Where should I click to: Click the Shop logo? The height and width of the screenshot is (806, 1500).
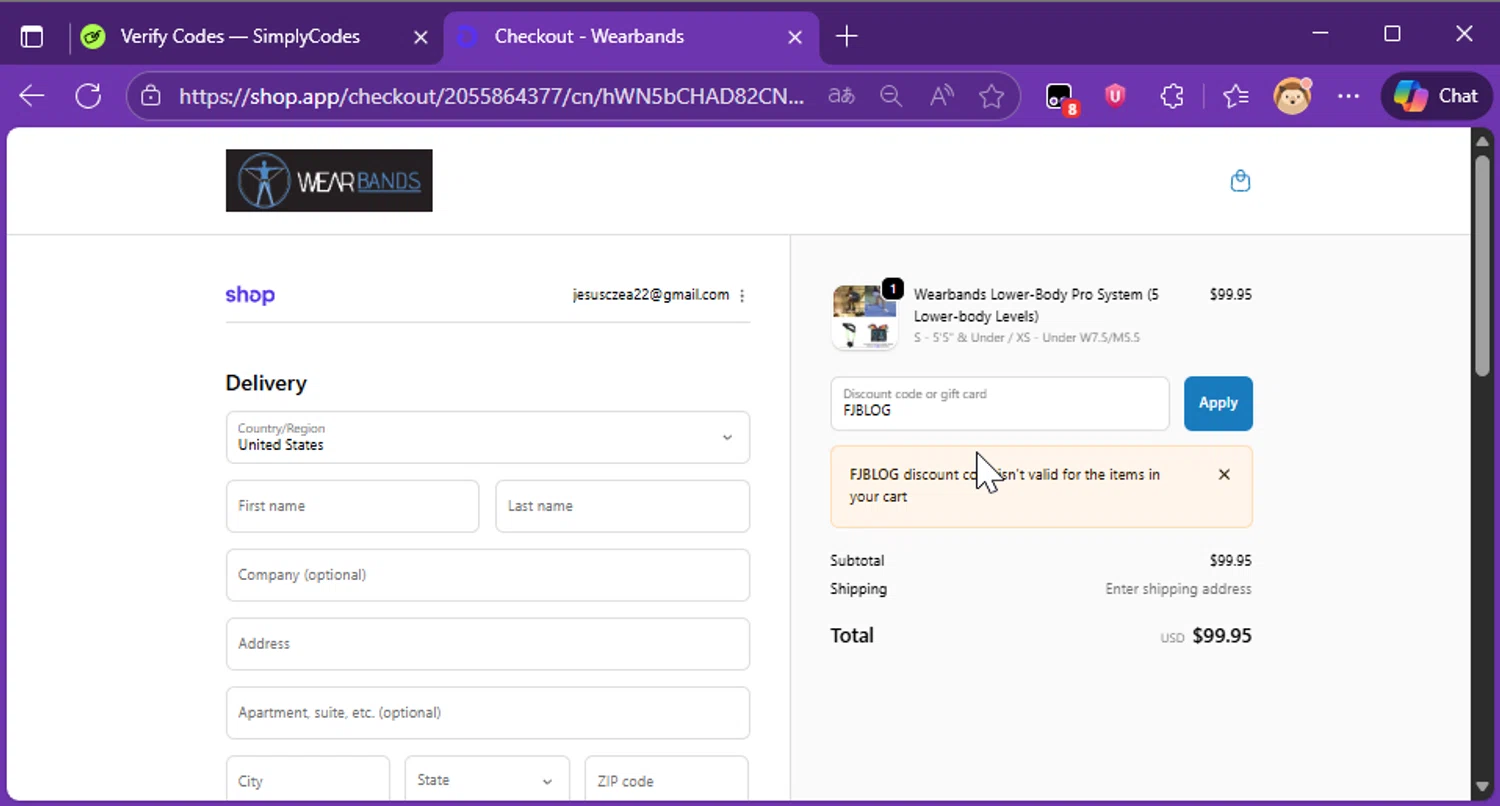click(x=250, y=295)
